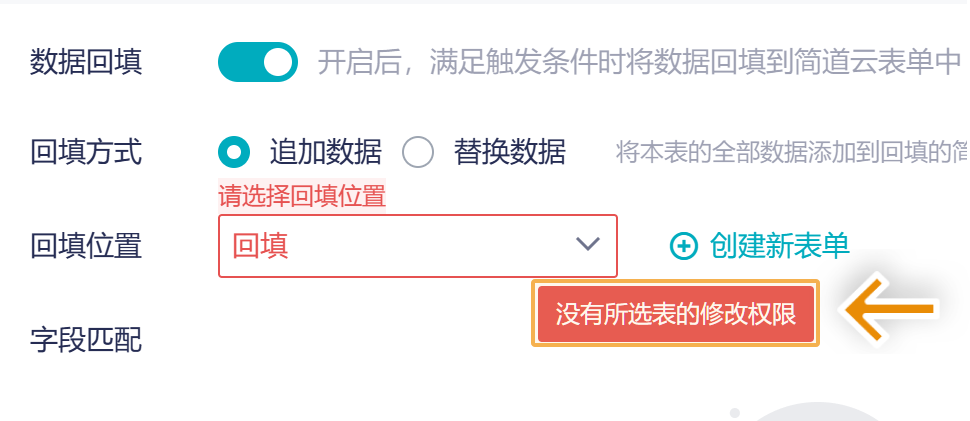This screenshot has height=421, width=970.
Task: Click the orange arrow pointing at error
Action: click(x=890, y=312)
